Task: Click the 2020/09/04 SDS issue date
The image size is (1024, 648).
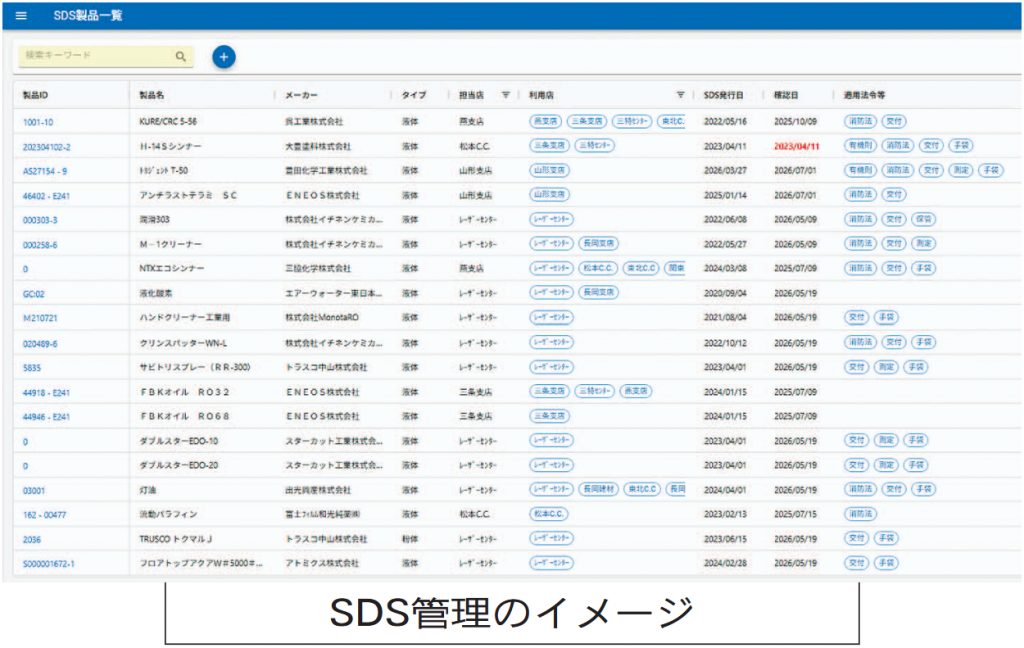Action: [x=725, y=293]
